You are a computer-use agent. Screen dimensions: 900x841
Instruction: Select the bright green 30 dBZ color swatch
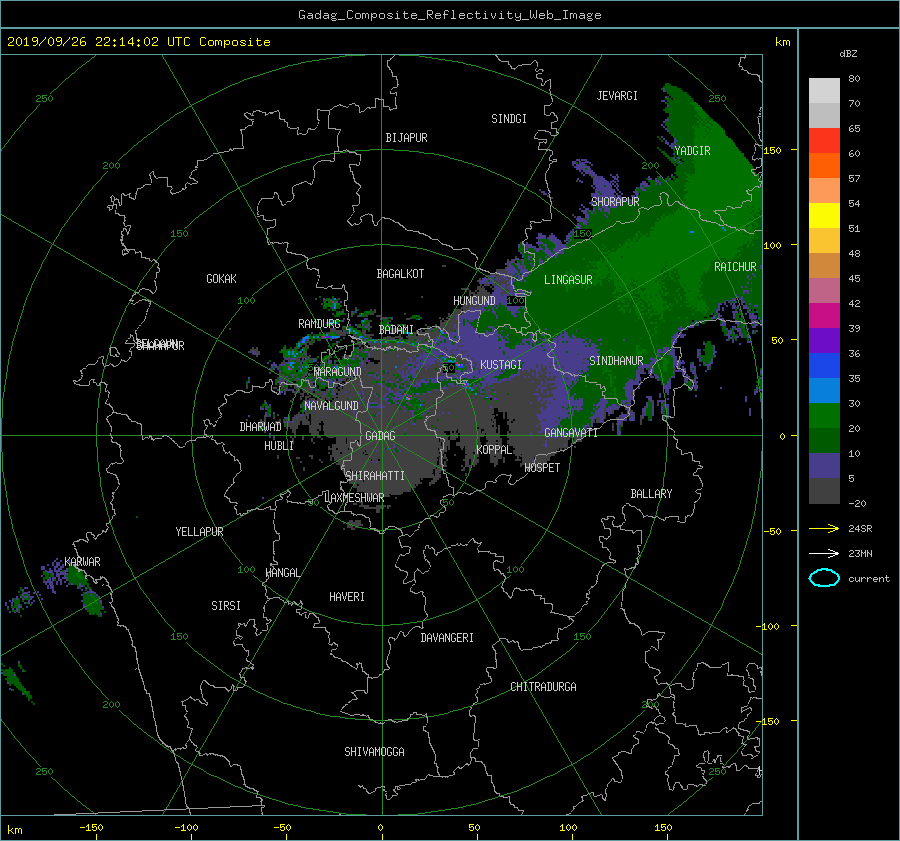pyautogui.click(x=824, y=416)
